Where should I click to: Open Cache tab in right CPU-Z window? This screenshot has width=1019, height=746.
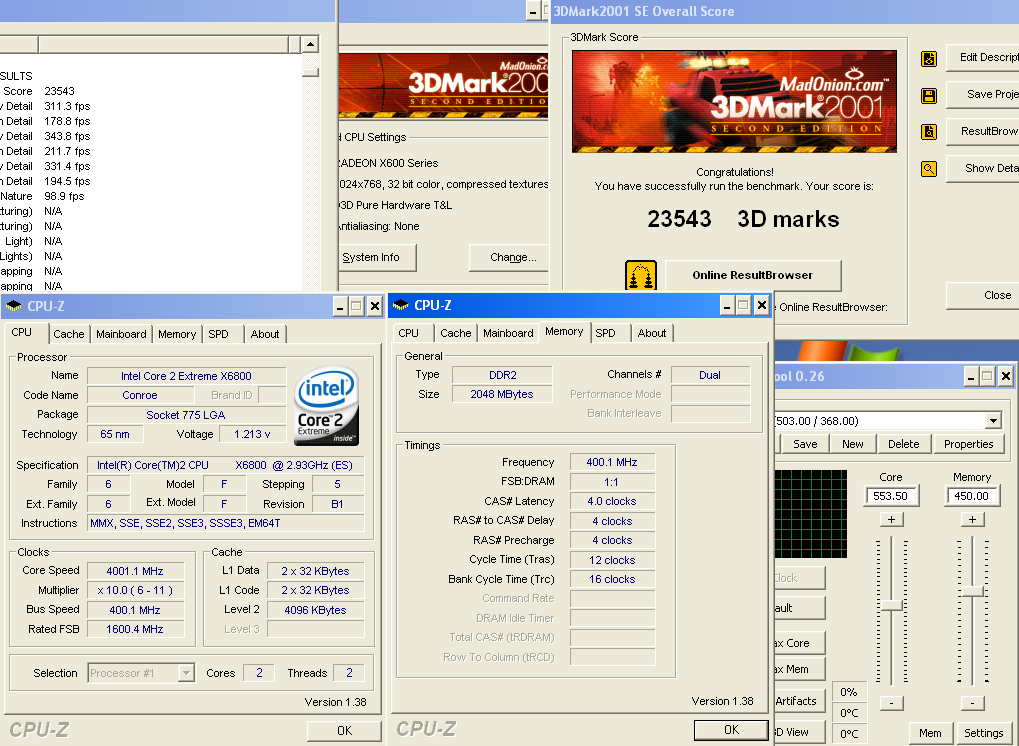click(456, 333)
